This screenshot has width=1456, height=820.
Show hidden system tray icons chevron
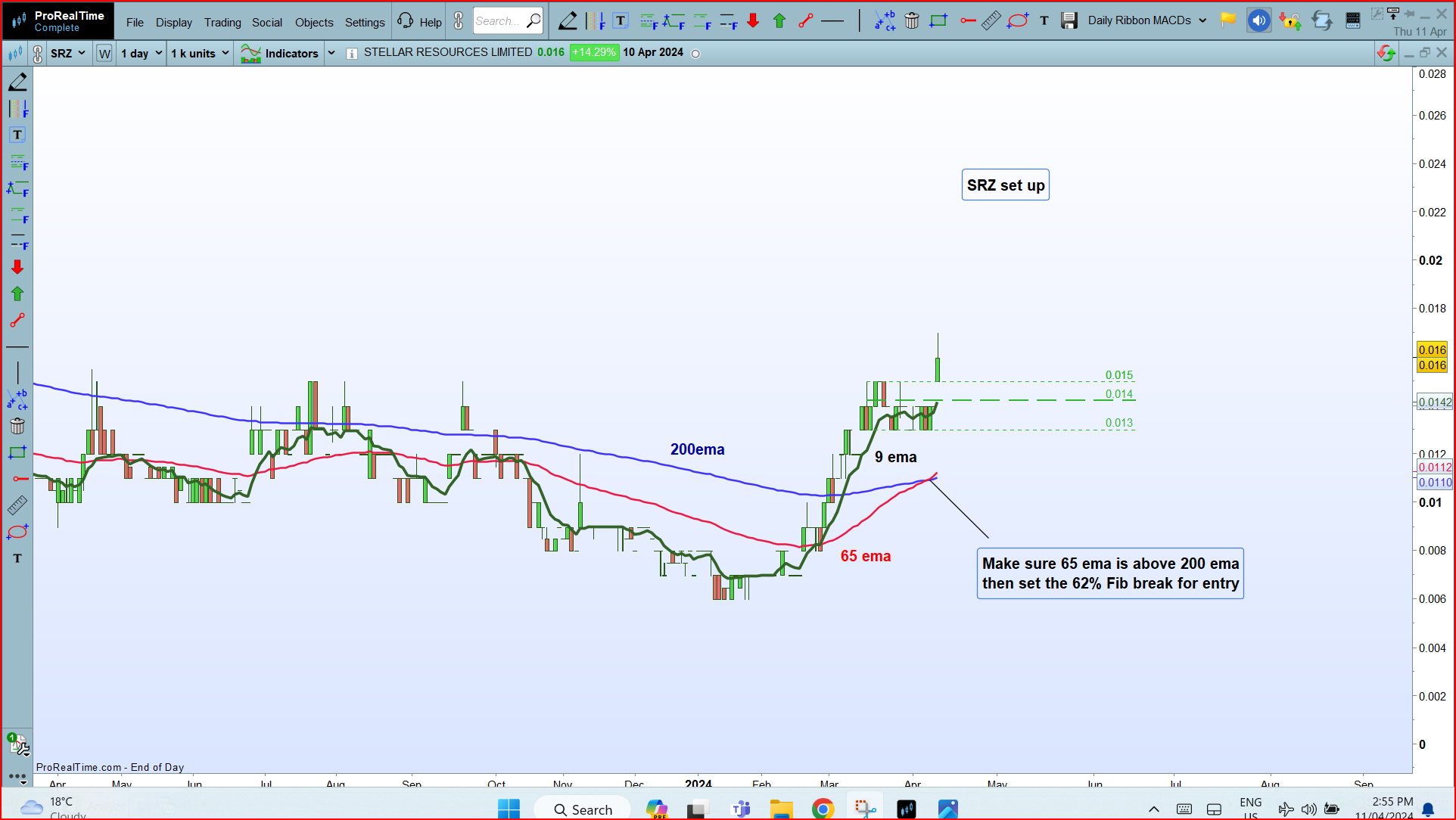1154,809
